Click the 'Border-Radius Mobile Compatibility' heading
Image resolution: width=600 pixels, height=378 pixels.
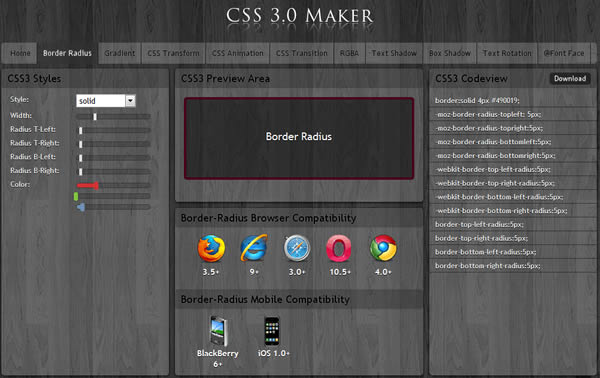[x=265, y=299]
